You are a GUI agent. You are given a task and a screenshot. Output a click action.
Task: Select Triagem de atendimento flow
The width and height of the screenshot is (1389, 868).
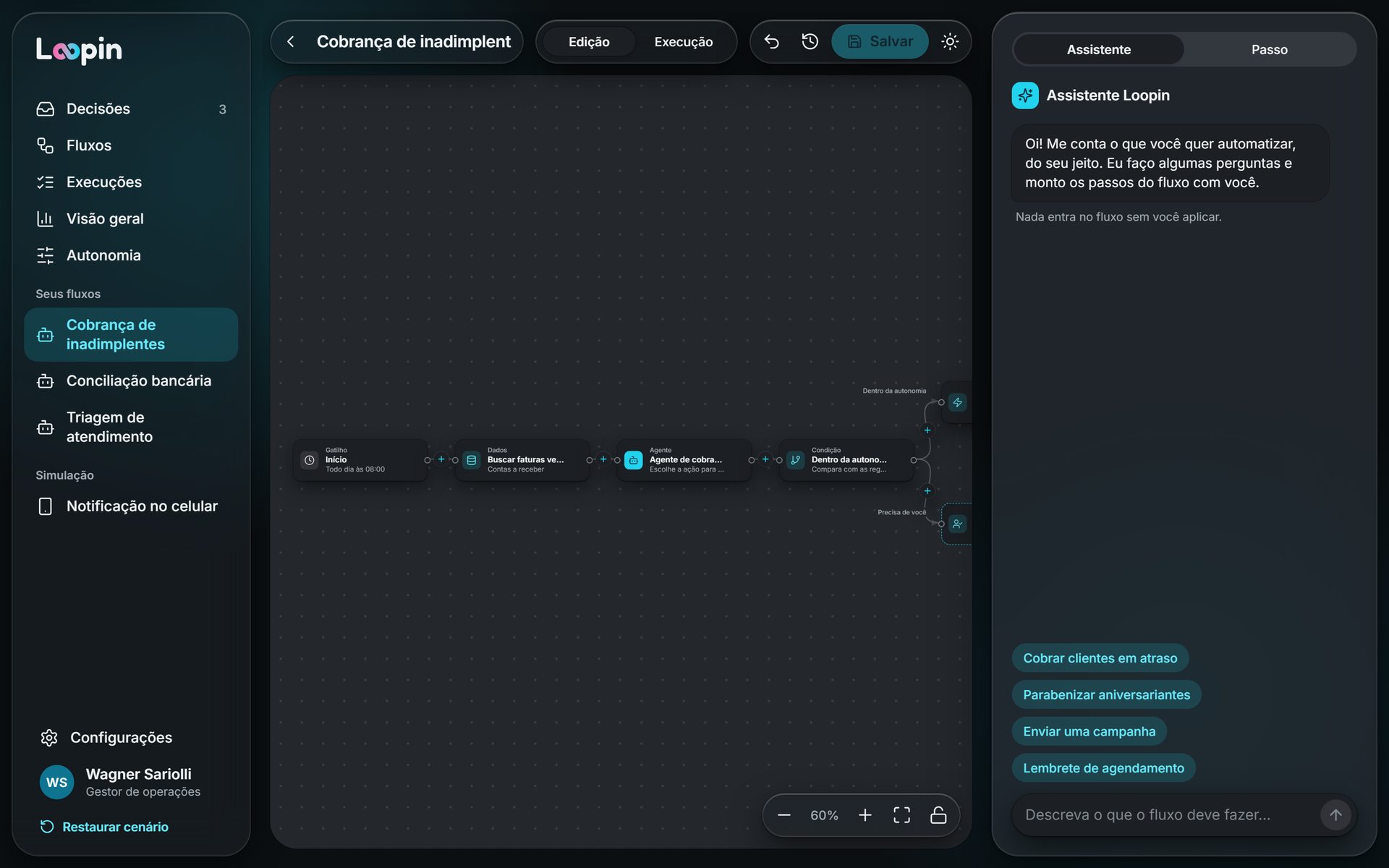[131, 427]
